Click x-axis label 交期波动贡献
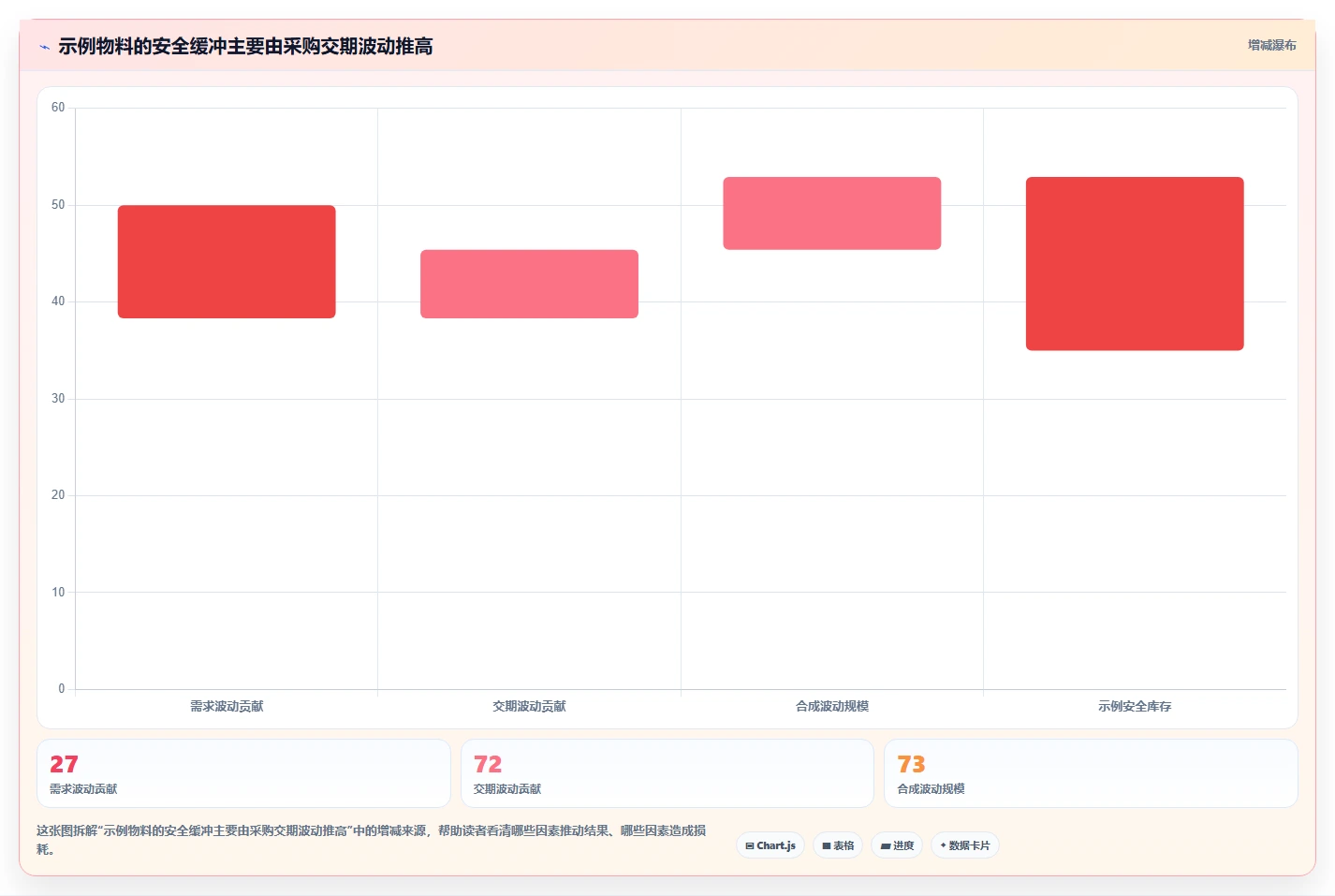Image resolution: width=1335 pixels, height=896 pixels. pyautogui.click(x=529, y=706)
